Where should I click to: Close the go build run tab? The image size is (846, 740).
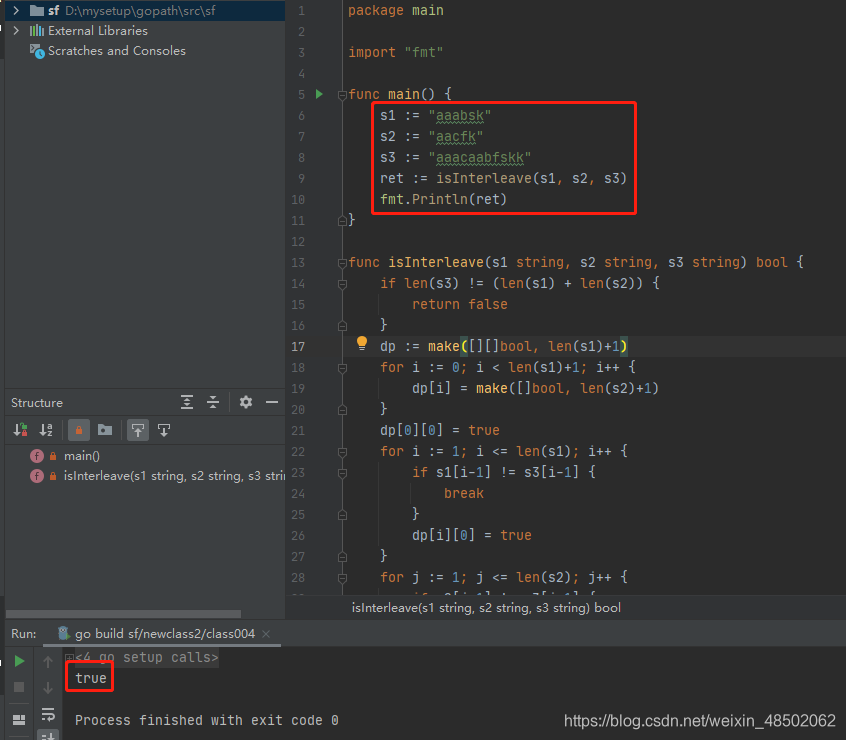[x=266, y=634]
